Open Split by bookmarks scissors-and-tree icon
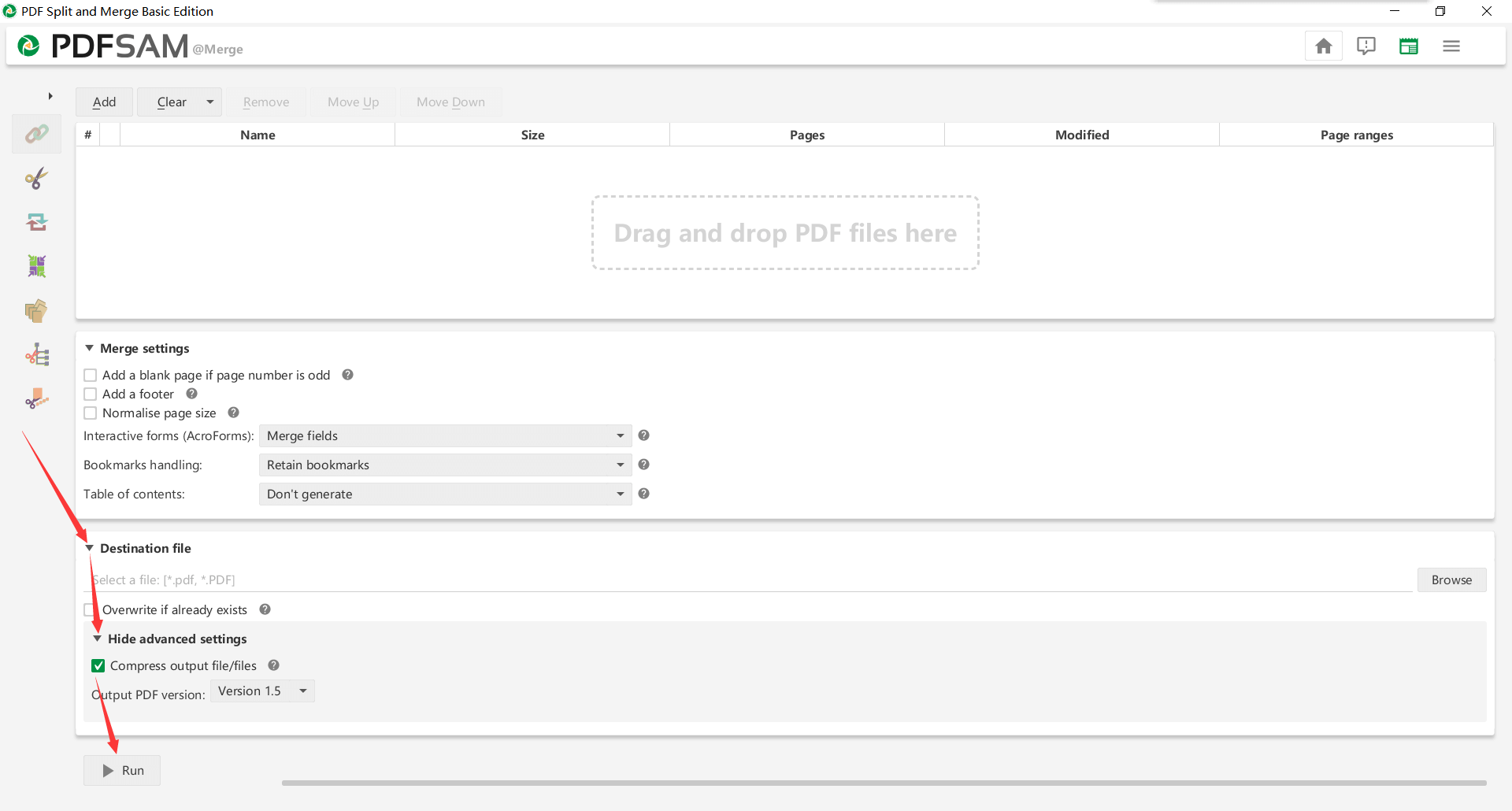1512x811 pixels. pyautogui.click(x=36, y=355)
